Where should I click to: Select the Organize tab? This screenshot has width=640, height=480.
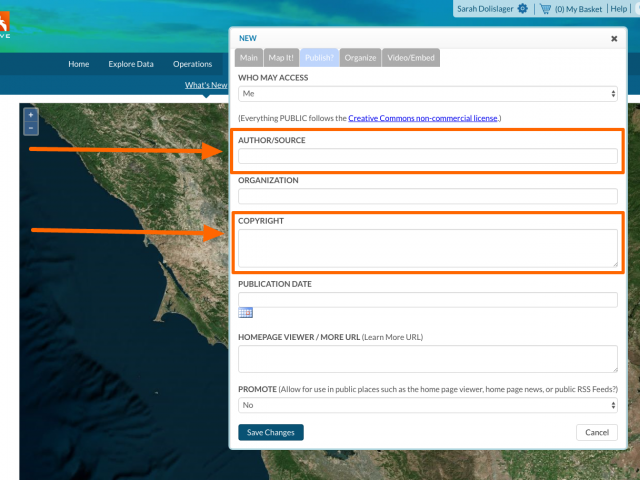(360, 58)
